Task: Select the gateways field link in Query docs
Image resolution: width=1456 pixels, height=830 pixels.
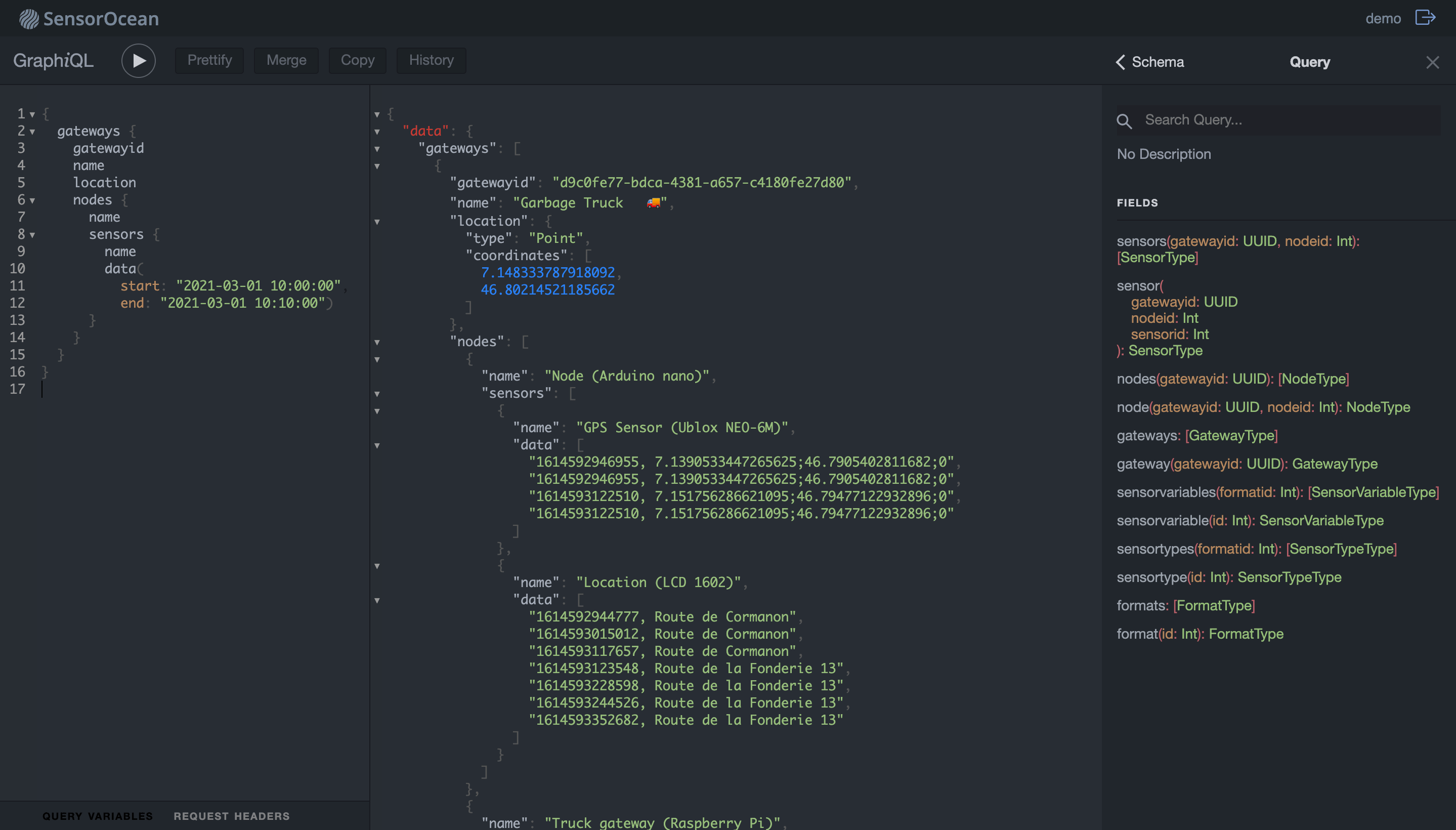Action: coord(1145,435)
